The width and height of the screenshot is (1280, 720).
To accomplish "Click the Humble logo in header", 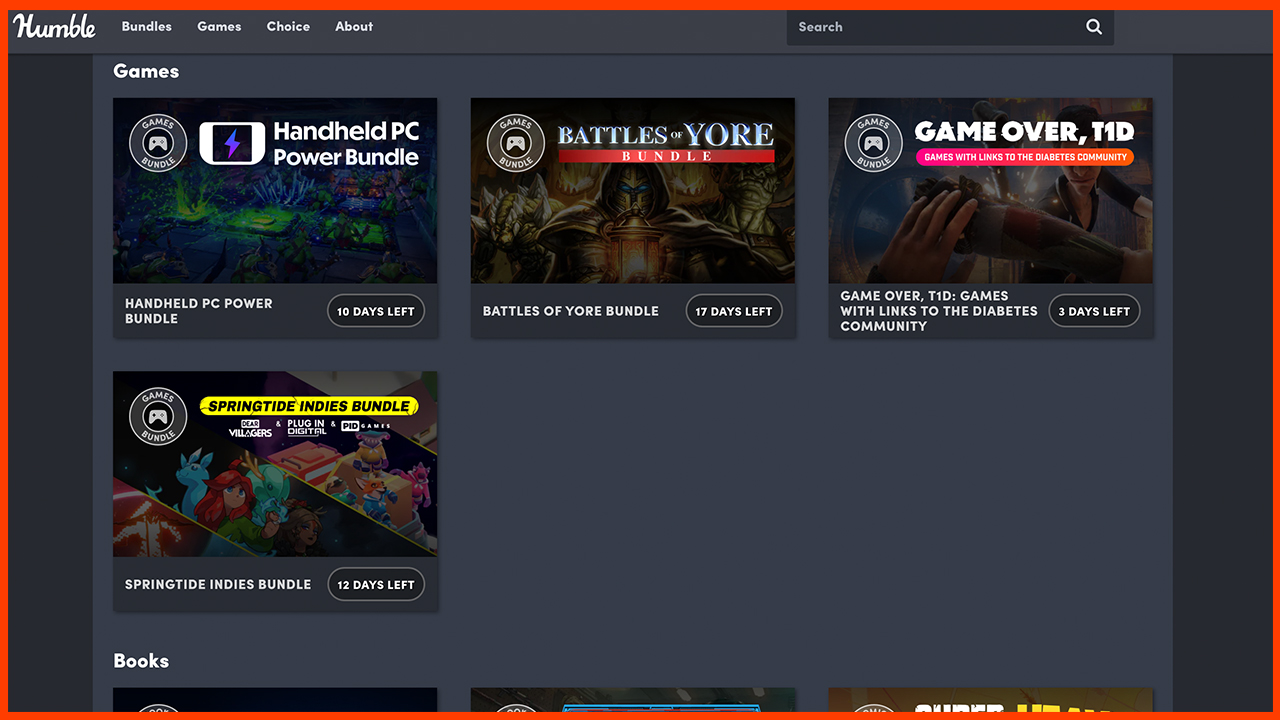I will click(55, 26).
